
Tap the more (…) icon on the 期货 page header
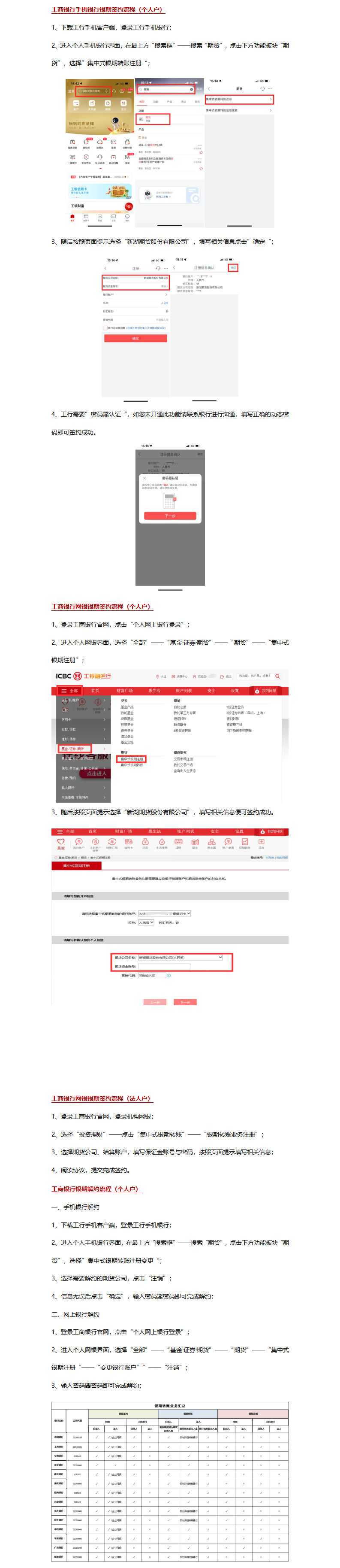click(x=269, y=89)
